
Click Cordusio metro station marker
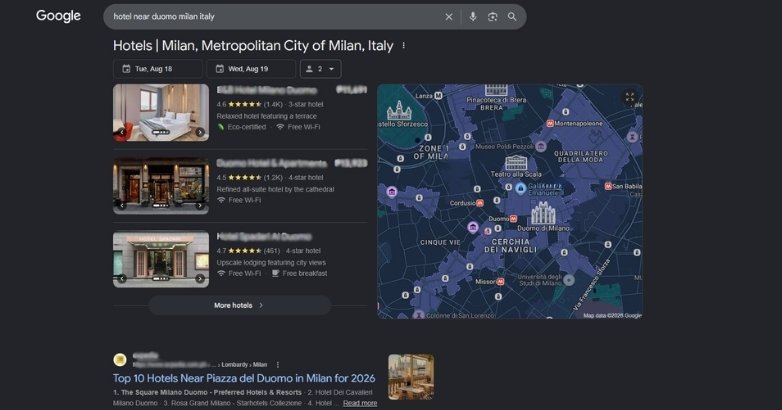point(480,203)
